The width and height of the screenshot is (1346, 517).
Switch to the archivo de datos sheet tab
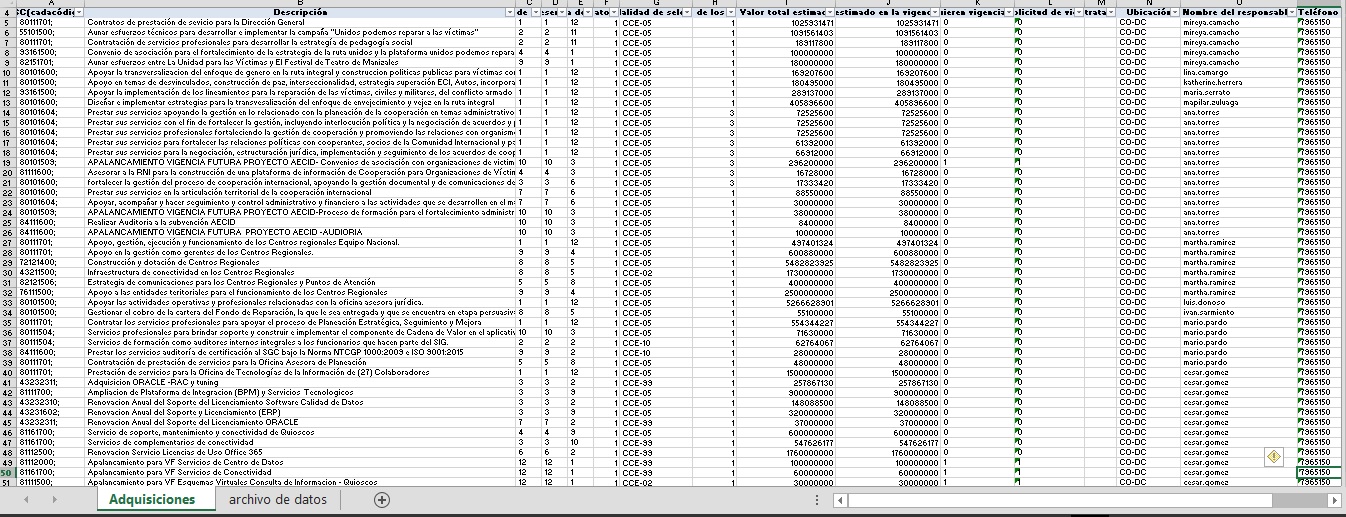[277, 499]
